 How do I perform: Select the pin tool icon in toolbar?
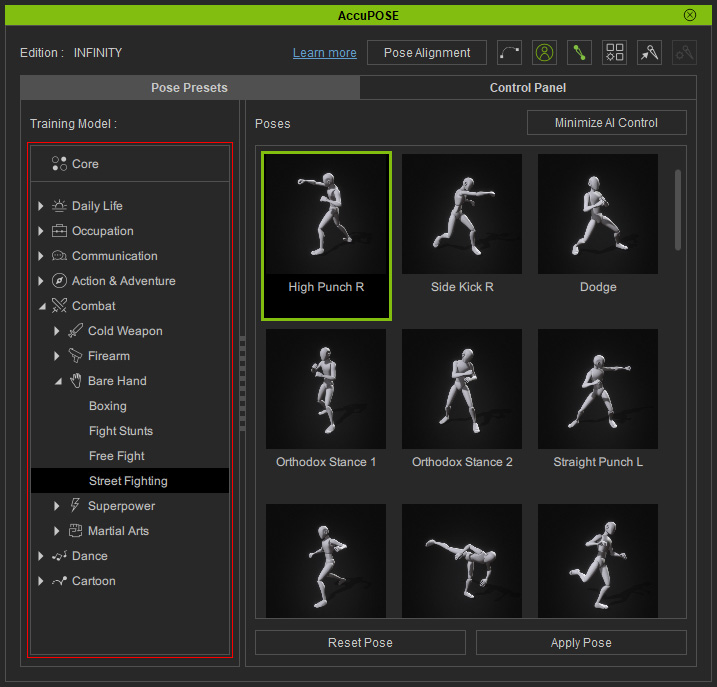(649, 53)
